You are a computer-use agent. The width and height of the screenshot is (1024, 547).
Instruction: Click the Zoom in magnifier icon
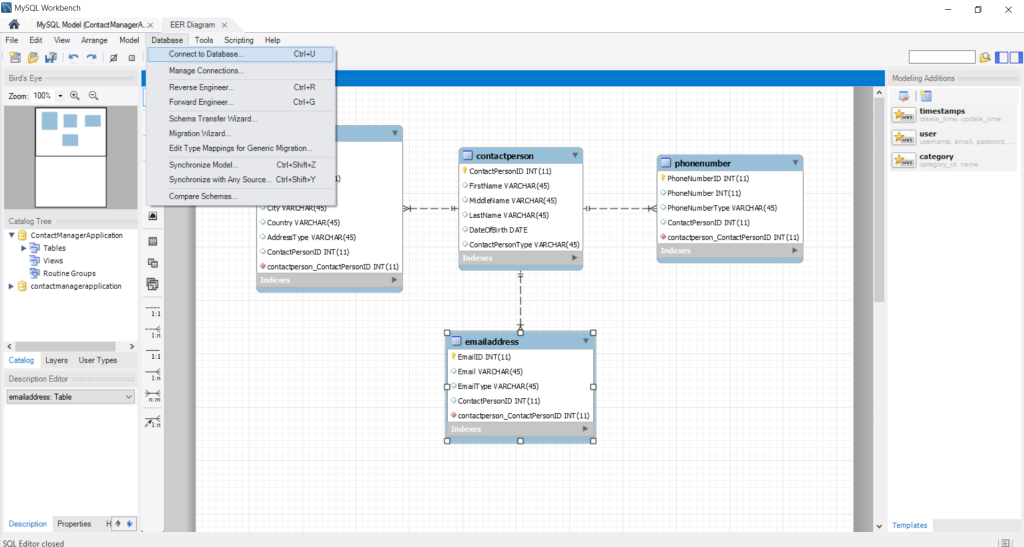pos(75,95)
